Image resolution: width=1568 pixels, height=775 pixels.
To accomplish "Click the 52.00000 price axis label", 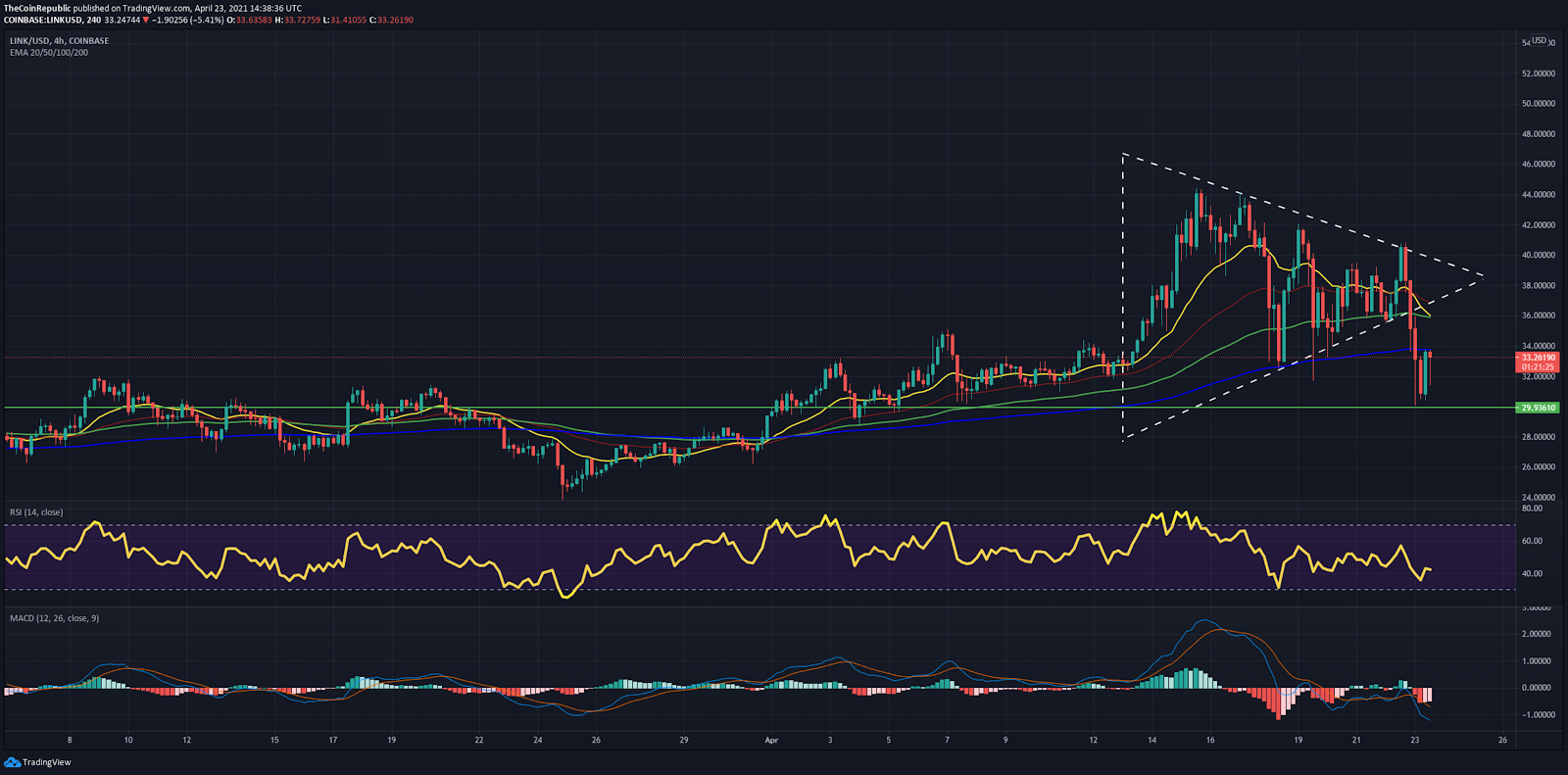I will (x=1539, y=73).
